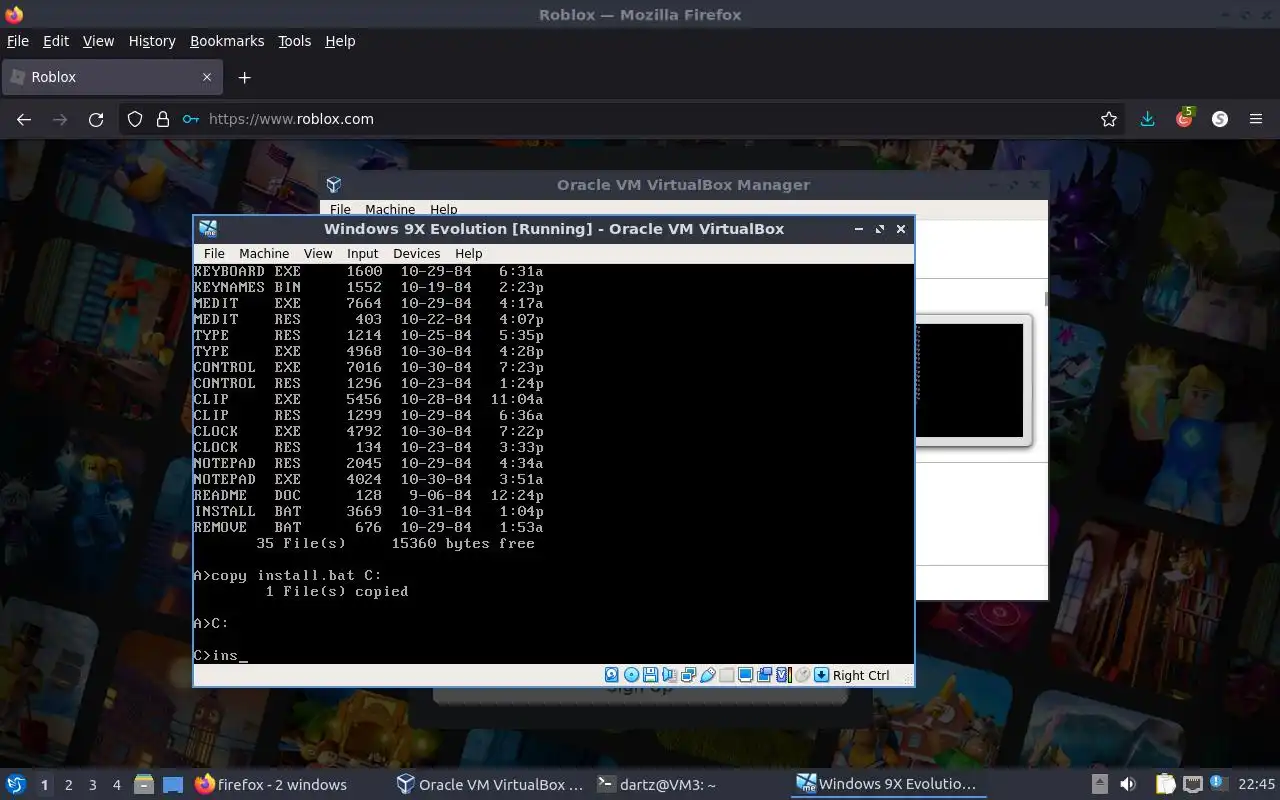Open file manager from taskbar
This screenshot has width=1280, height=800.
143,785
